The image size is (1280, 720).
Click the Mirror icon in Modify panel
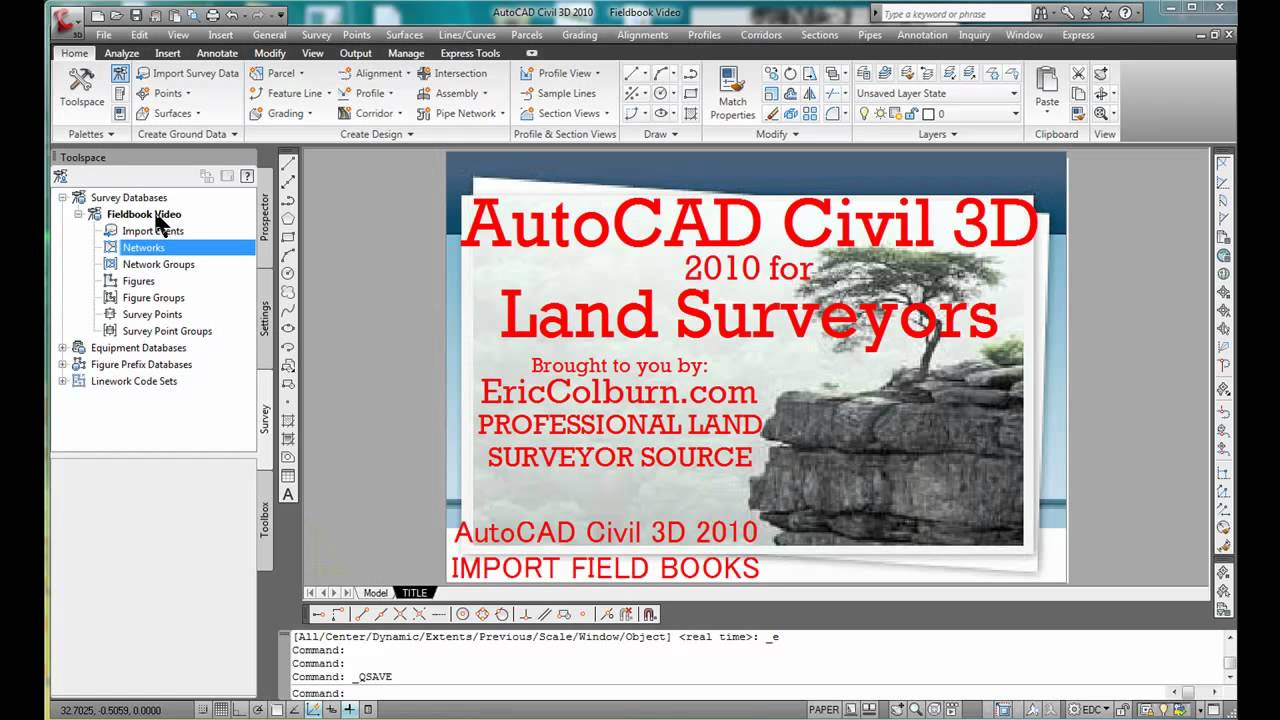[x=810, y=93]
